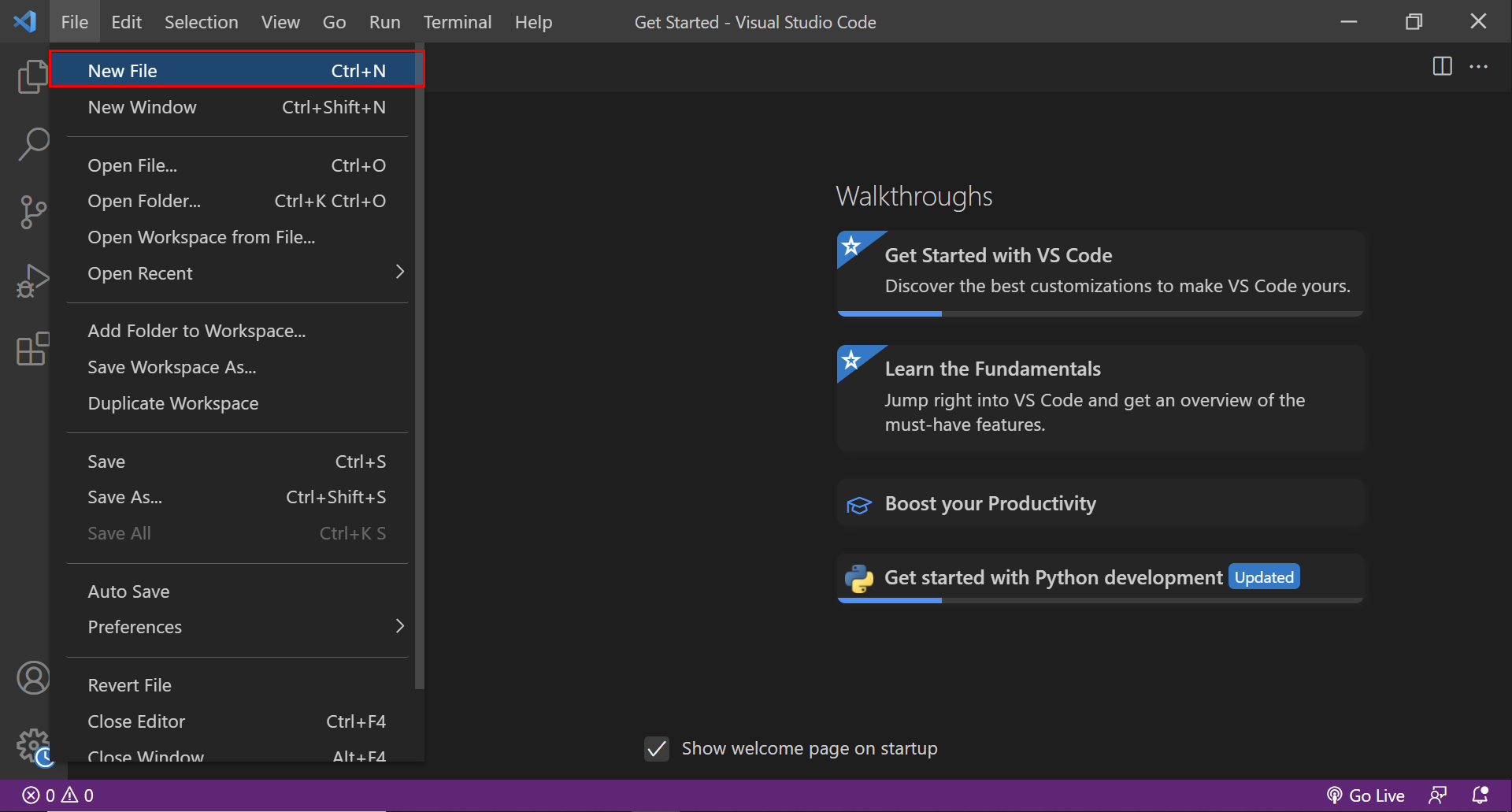Open the feedback icon in status bar
The width and height of the screenshot is (1512, 812).
[x=1437, y=795]
